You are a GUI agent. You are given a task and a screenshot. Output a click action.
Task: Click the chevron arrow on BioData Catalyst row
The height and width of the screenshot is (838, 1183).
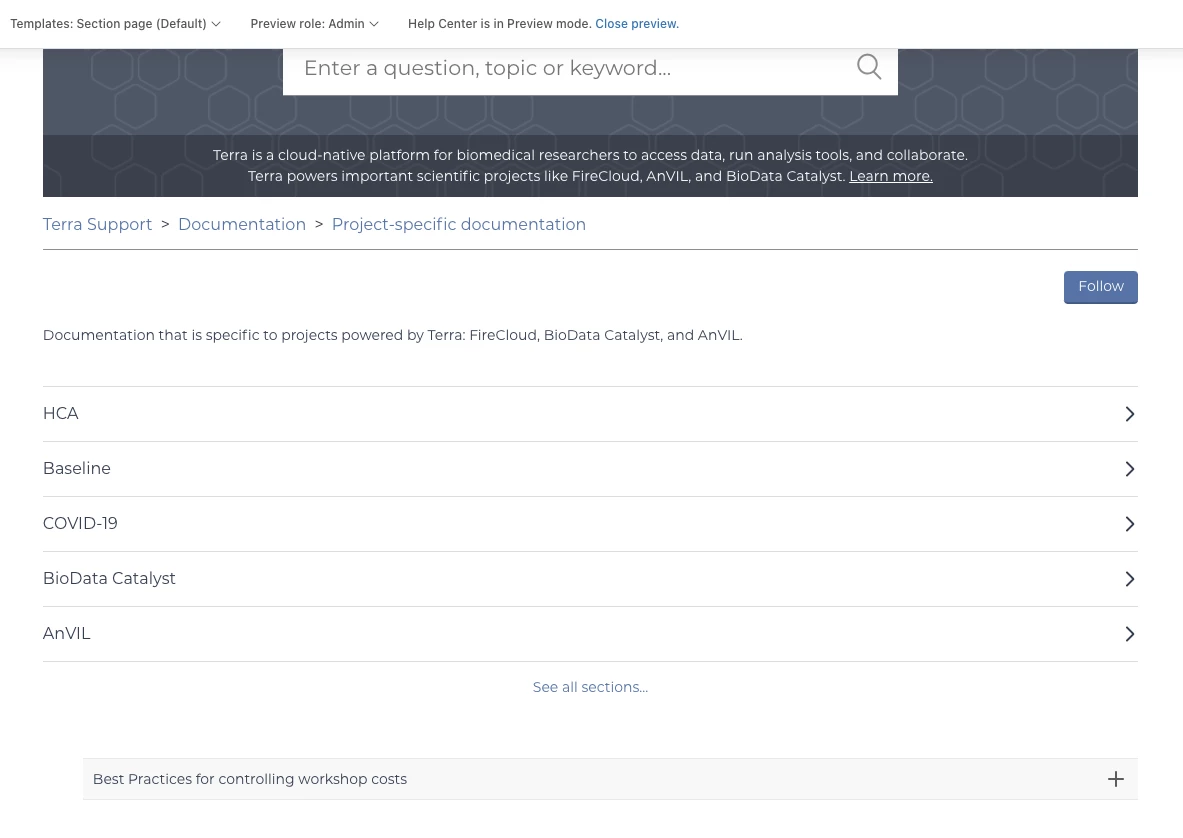1129,579
